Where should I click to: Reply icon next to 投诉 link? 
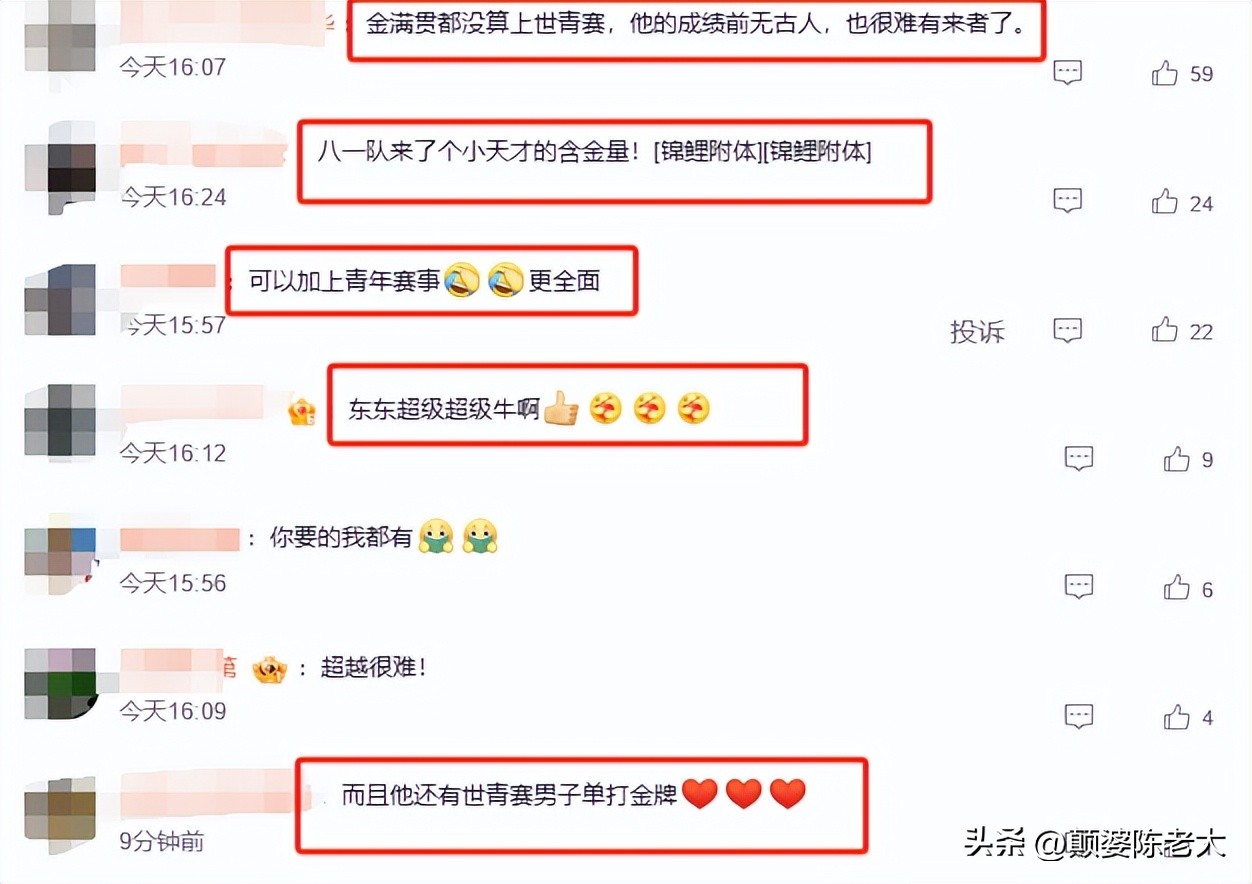click(x=1068, y=330)
